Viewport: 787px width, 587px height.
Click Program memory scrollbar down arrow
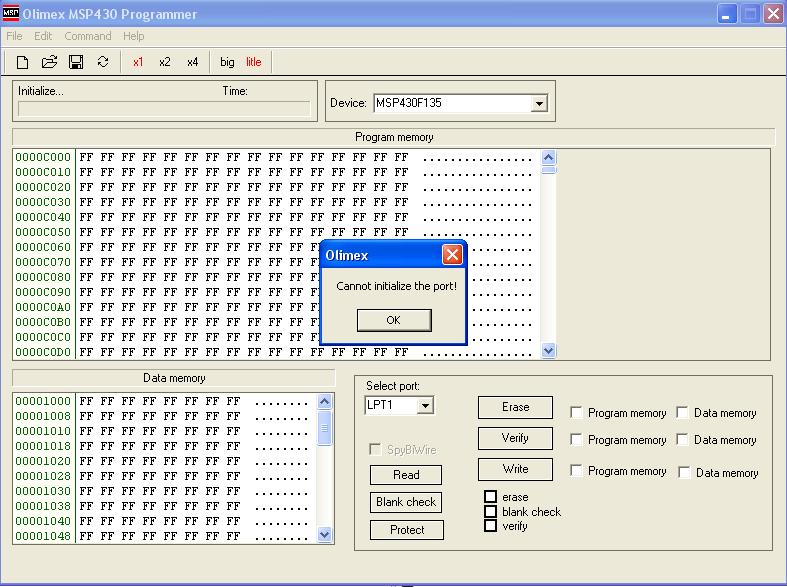point(549,350)
